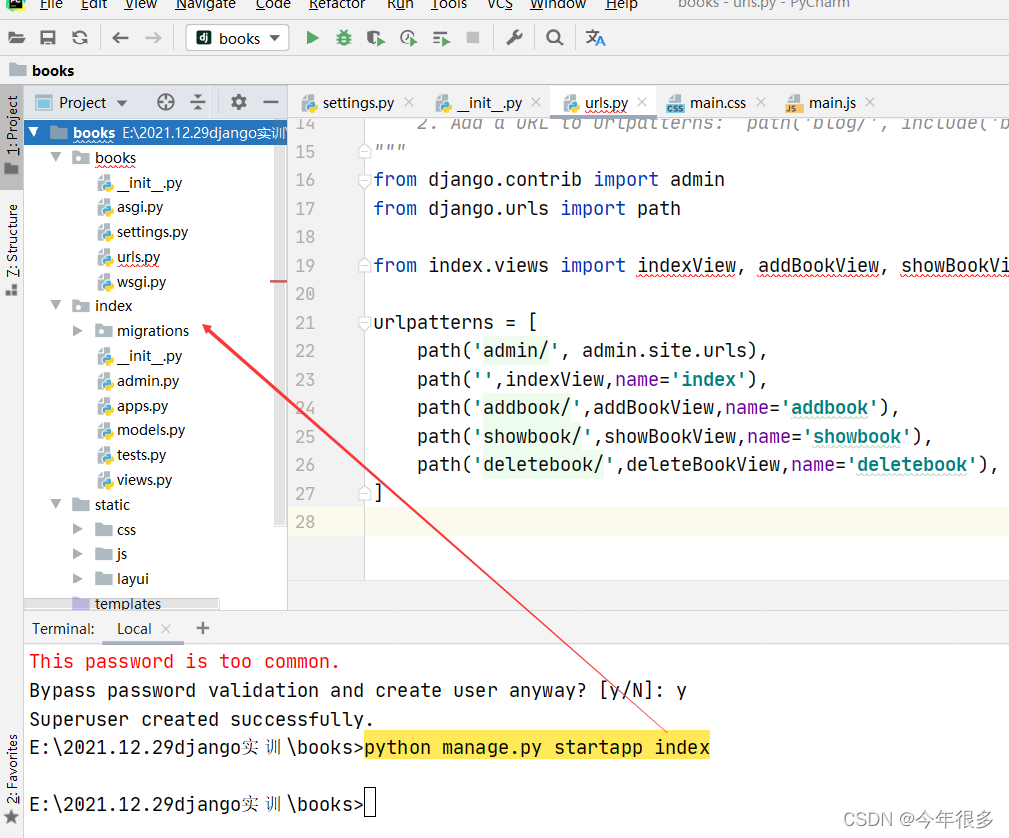
Task: Open models.py in the project tree
Action: click(x=151, y=430)
